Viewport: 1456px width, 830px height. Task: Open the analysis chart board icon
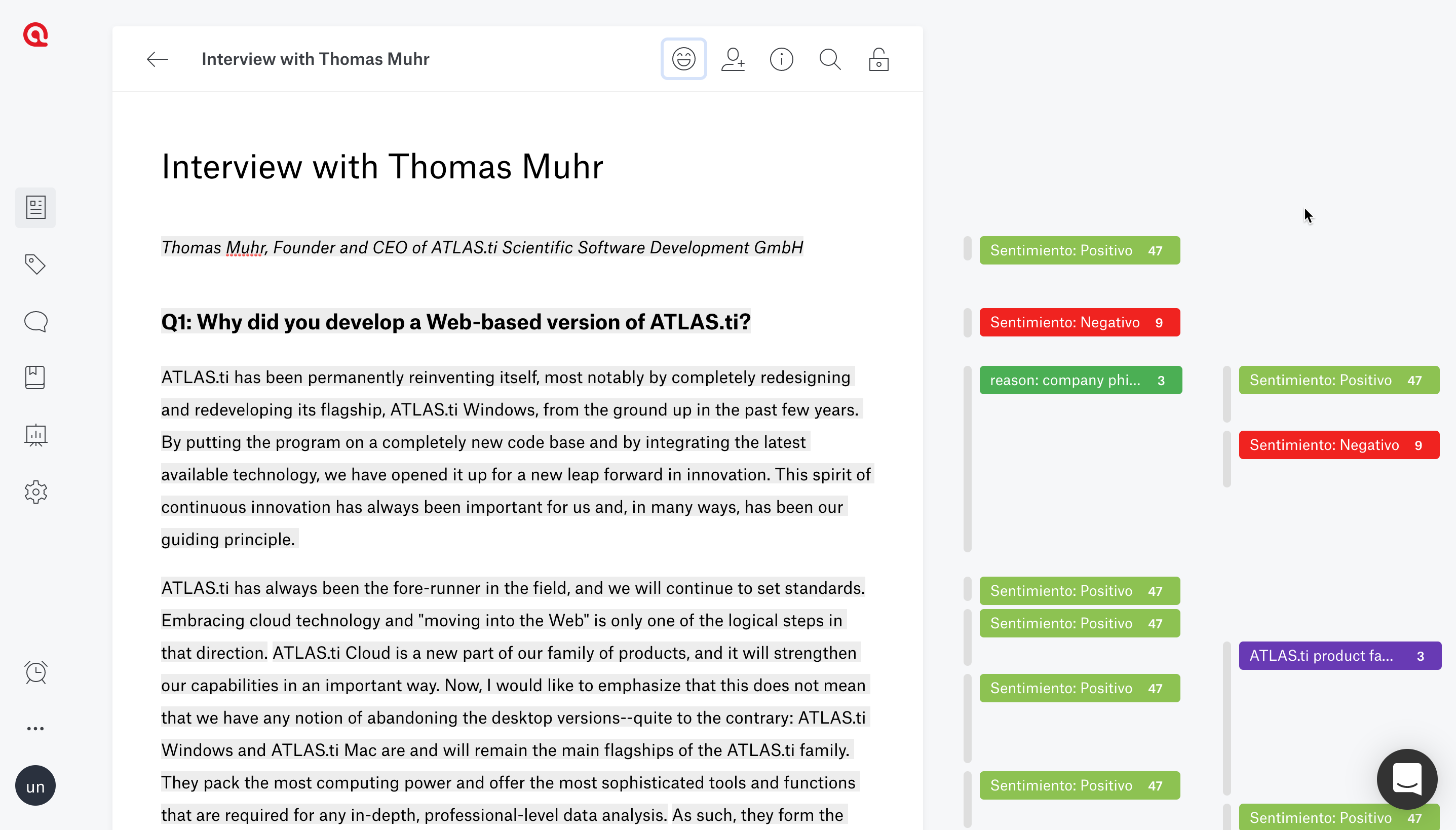(35, 435)
